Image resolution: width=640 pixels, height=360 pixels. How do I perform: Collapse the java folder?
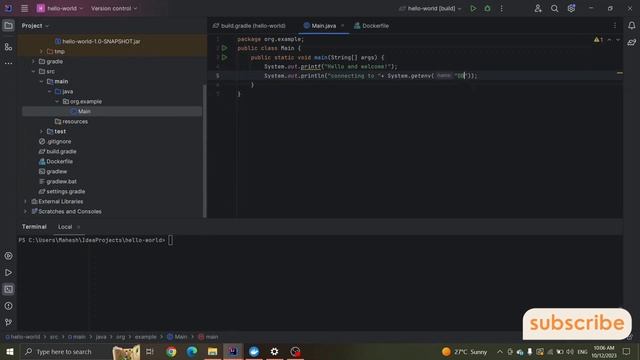point(49,91)
